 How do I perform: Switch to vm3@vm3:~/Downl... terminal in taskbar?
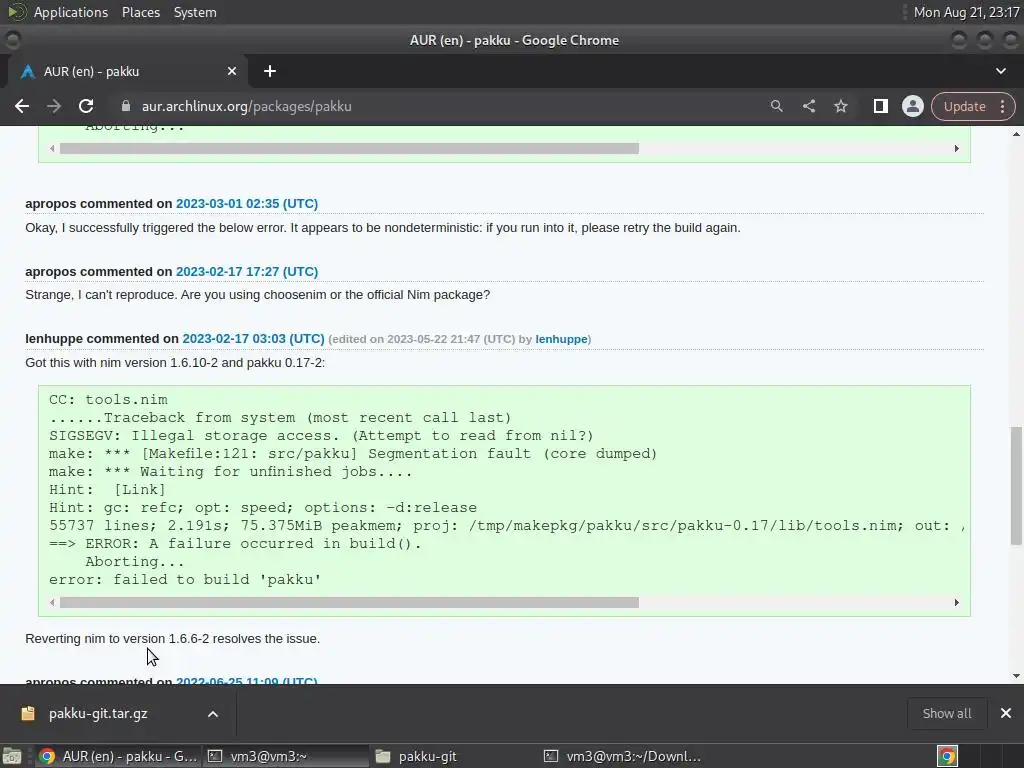[x=622, y=756]
